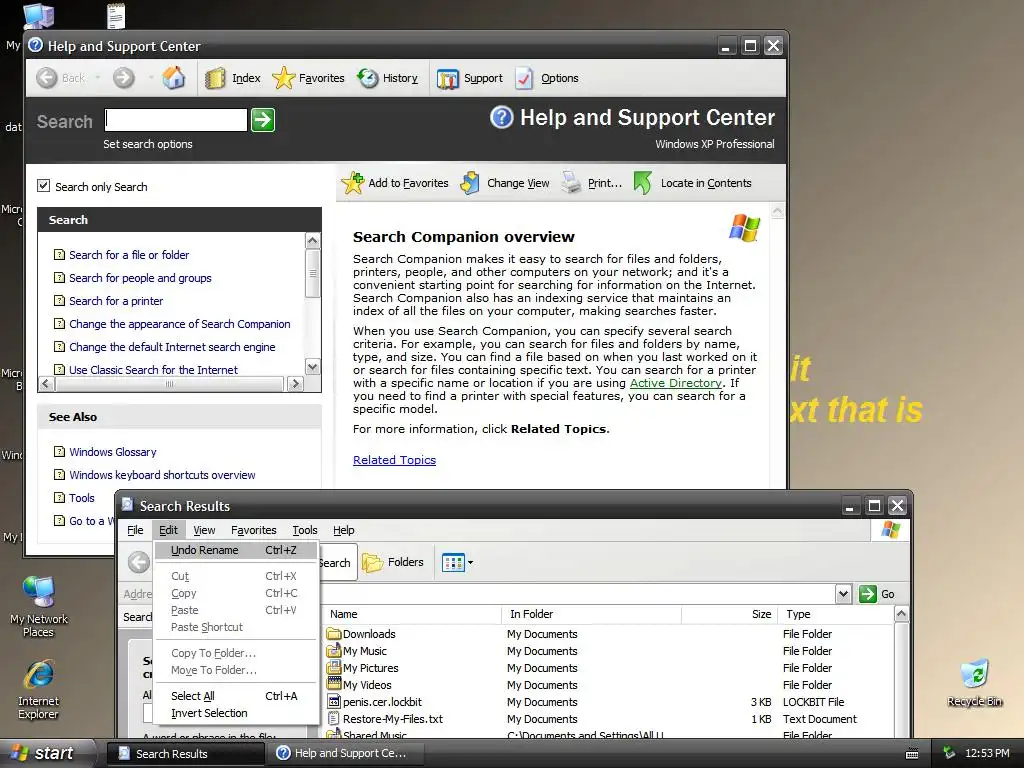Screen dimensions: 1024x768
Task: Click the Windows Start button
Action: (x=44, y=754)
